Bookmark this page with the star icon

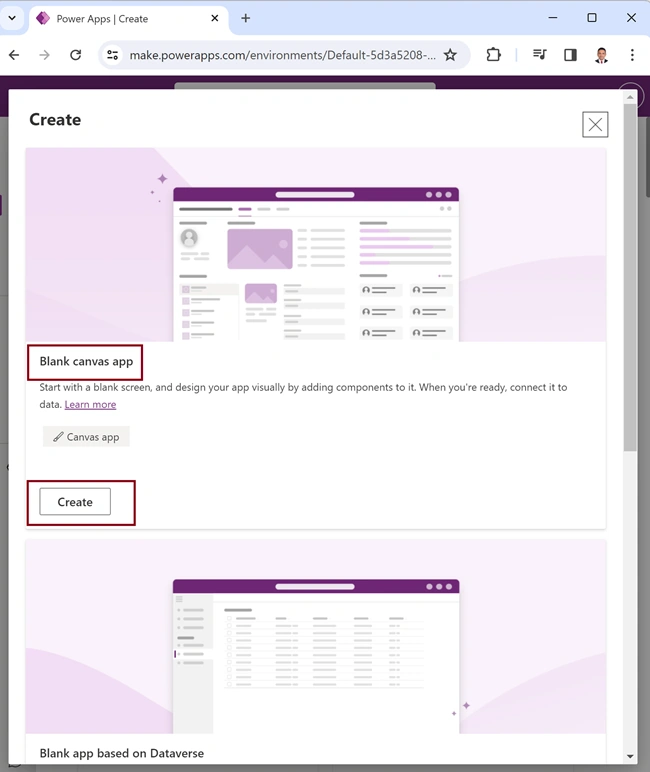pyautogui.click(x=450, y=55)
